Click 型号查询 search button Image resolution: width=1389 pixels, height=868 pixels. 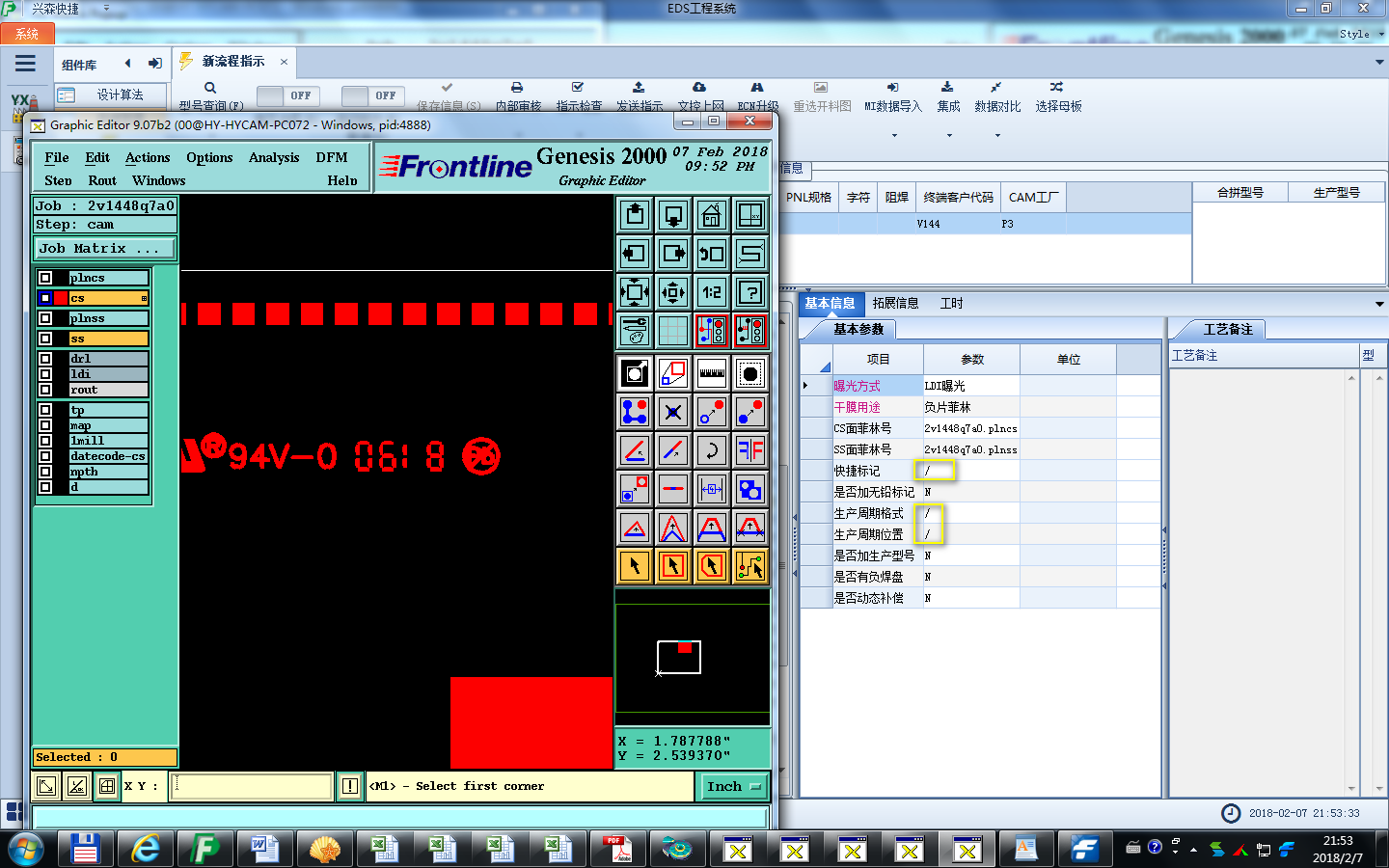pos(210,96)
